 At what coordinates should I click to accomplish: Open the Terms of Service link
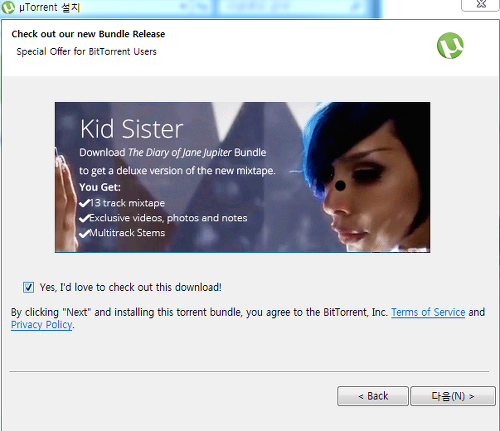tap(428, 312)
